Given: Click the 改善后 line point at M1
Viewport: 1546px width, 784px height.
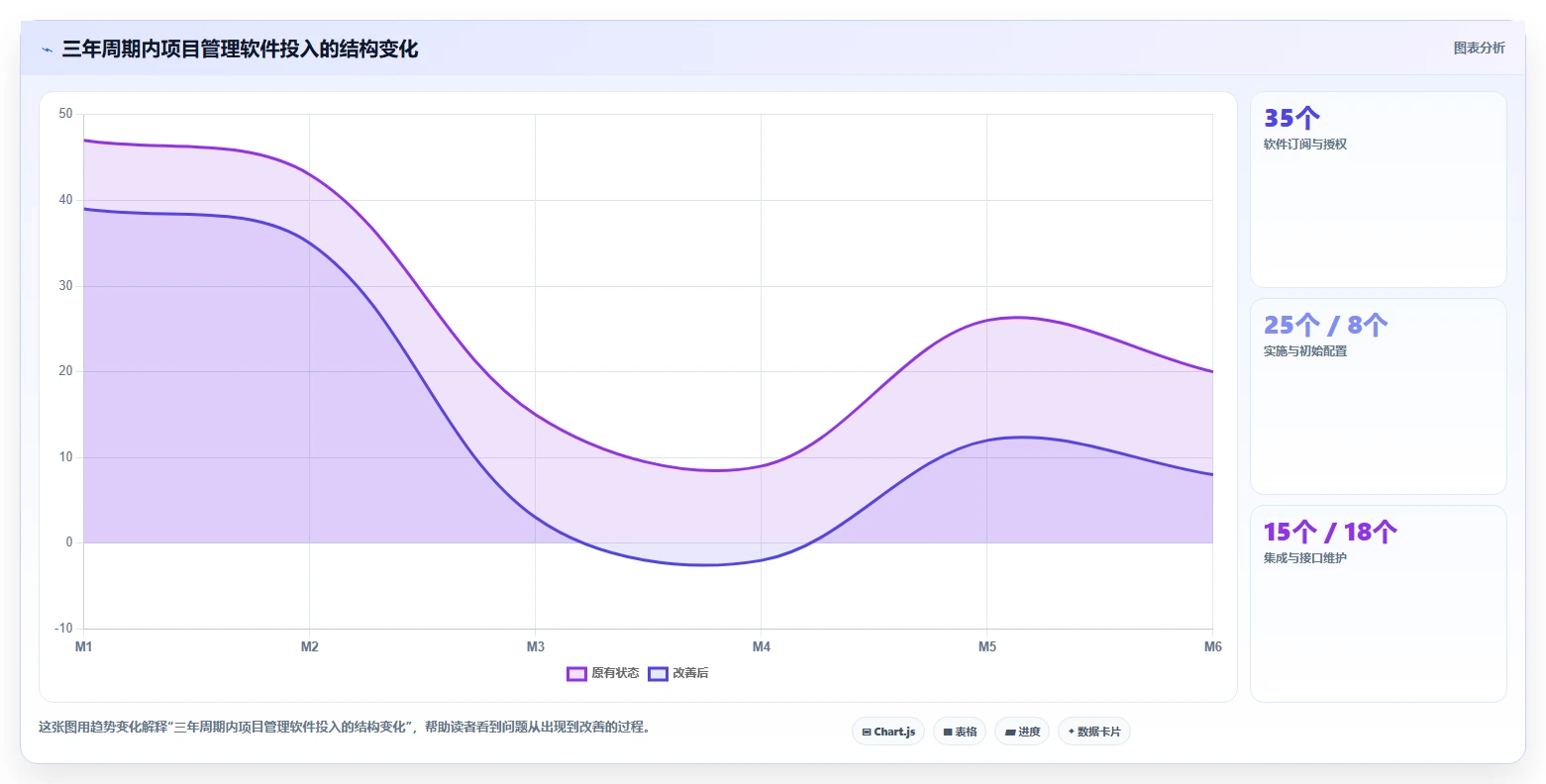Looking at the screenshot, I should [84, 209].
